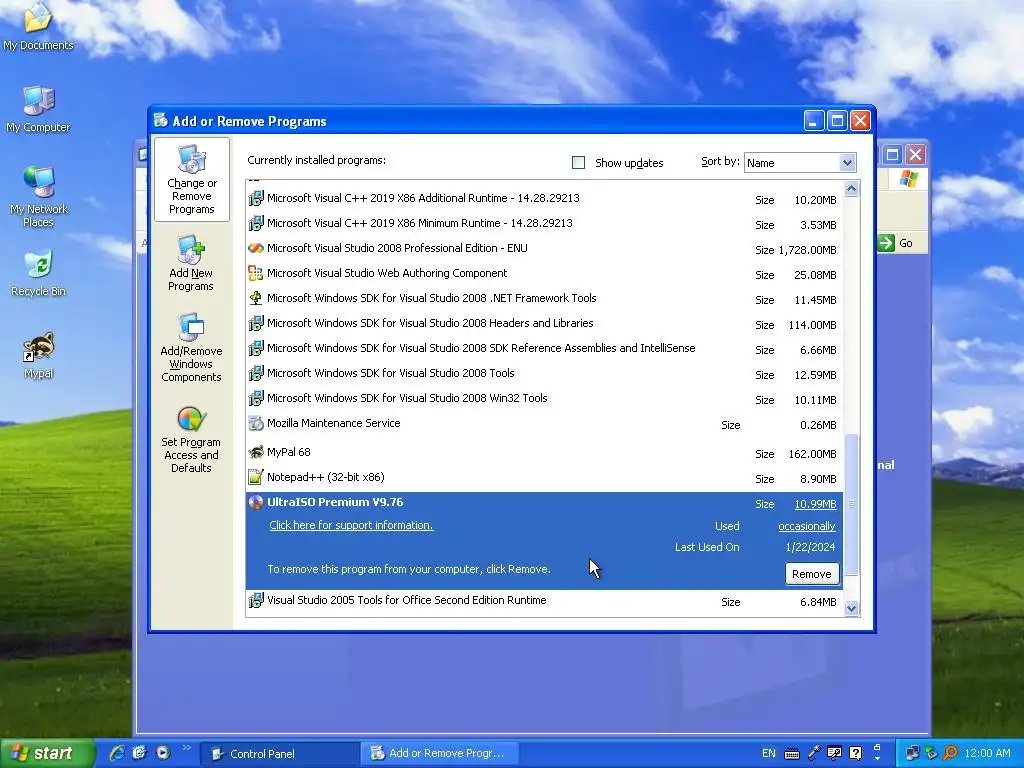Switch to Control Panel taskbar item
Image resolution: width=1024 pixels, height=768 pixels.
click(x=279, y=754)
